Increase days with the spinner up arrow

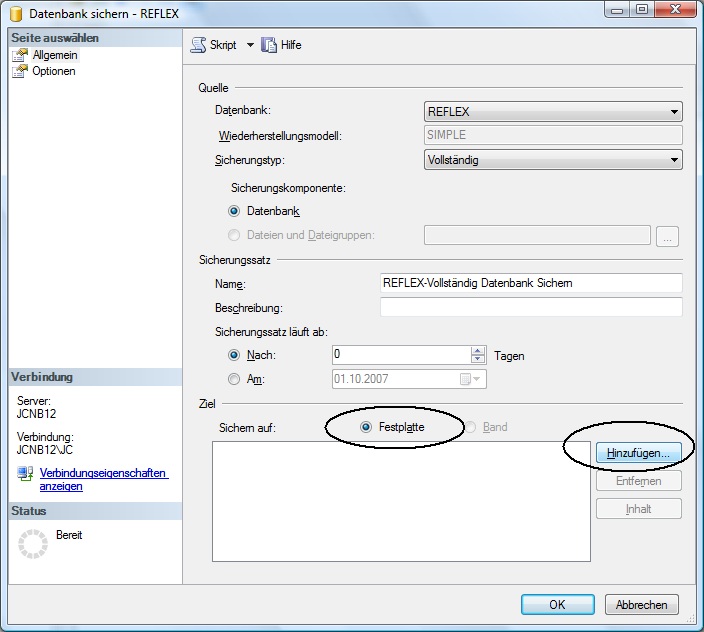[x=478, y=351]
